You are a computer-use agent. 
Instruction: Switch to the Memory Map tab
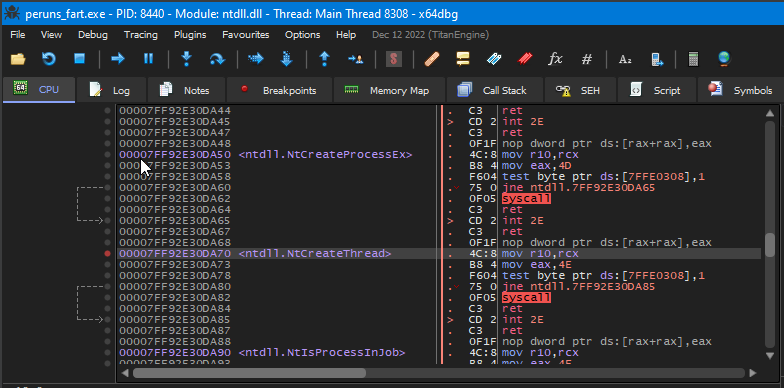[389, 90]
